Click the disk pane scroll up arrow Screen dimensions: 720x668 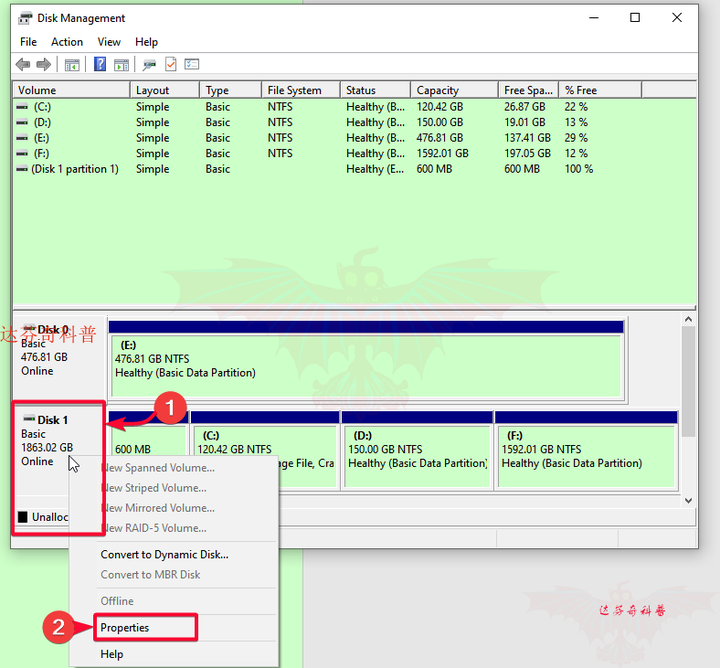point(688,319)
